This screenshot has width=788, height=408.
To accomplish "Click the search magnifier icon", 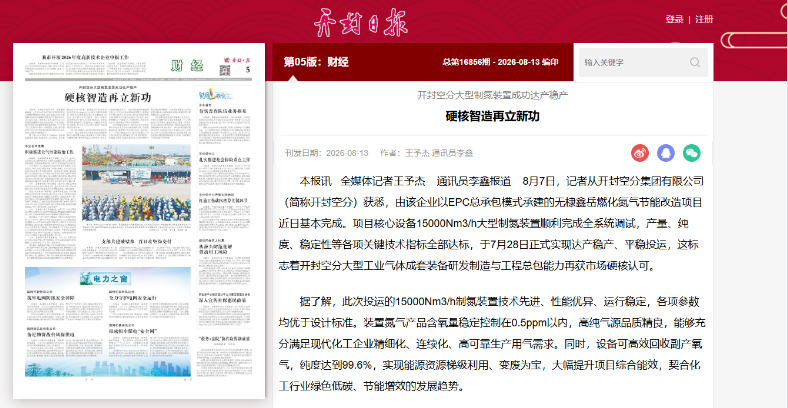I will click(695, 62).
